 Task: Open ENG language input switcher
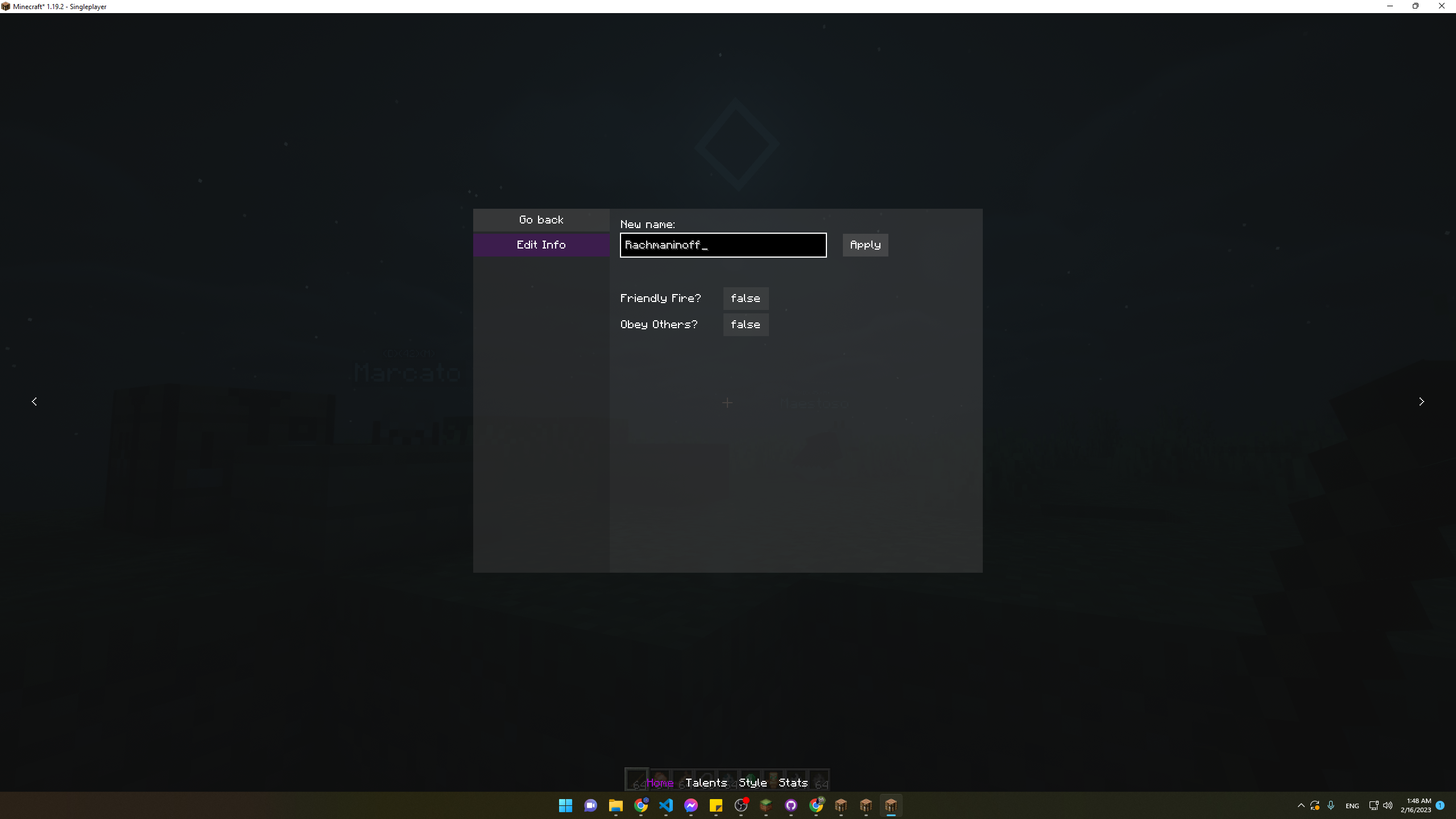[1352, 806]
